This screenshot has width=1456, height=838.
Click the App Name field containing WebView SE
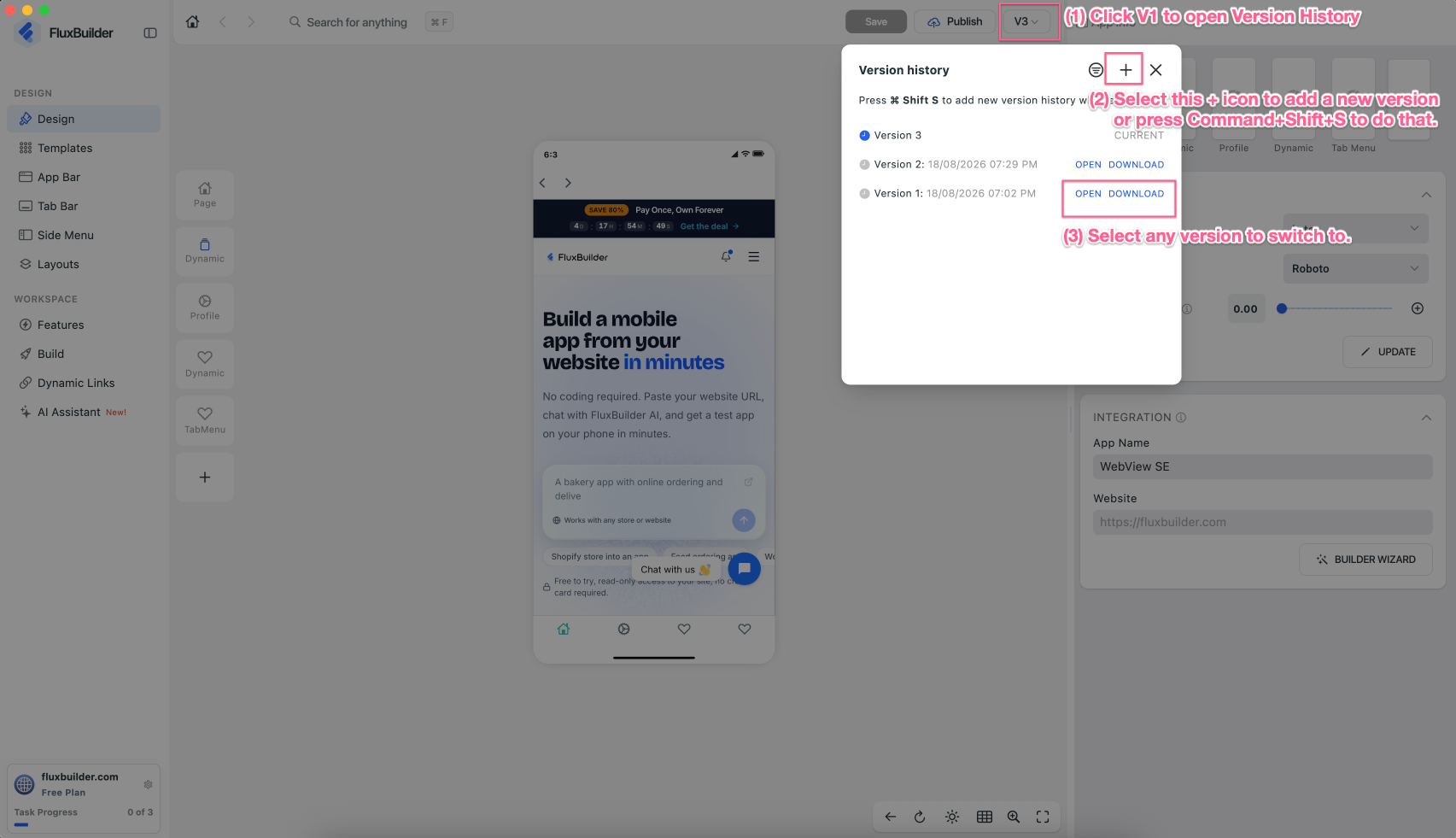click(1263, 466)
